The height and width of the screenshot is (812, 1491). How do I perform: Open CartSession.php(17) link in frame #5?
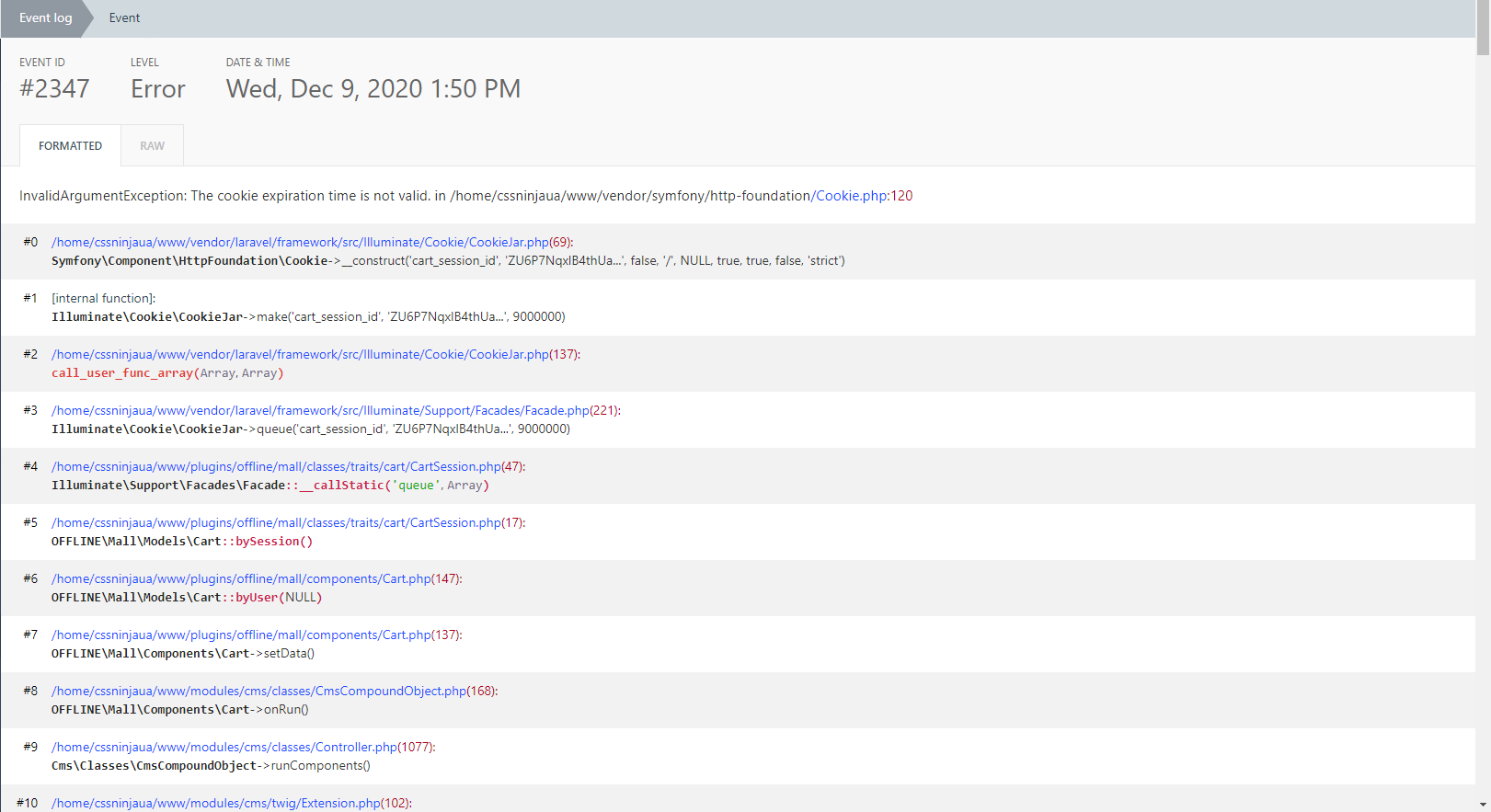tap(288, 523)
